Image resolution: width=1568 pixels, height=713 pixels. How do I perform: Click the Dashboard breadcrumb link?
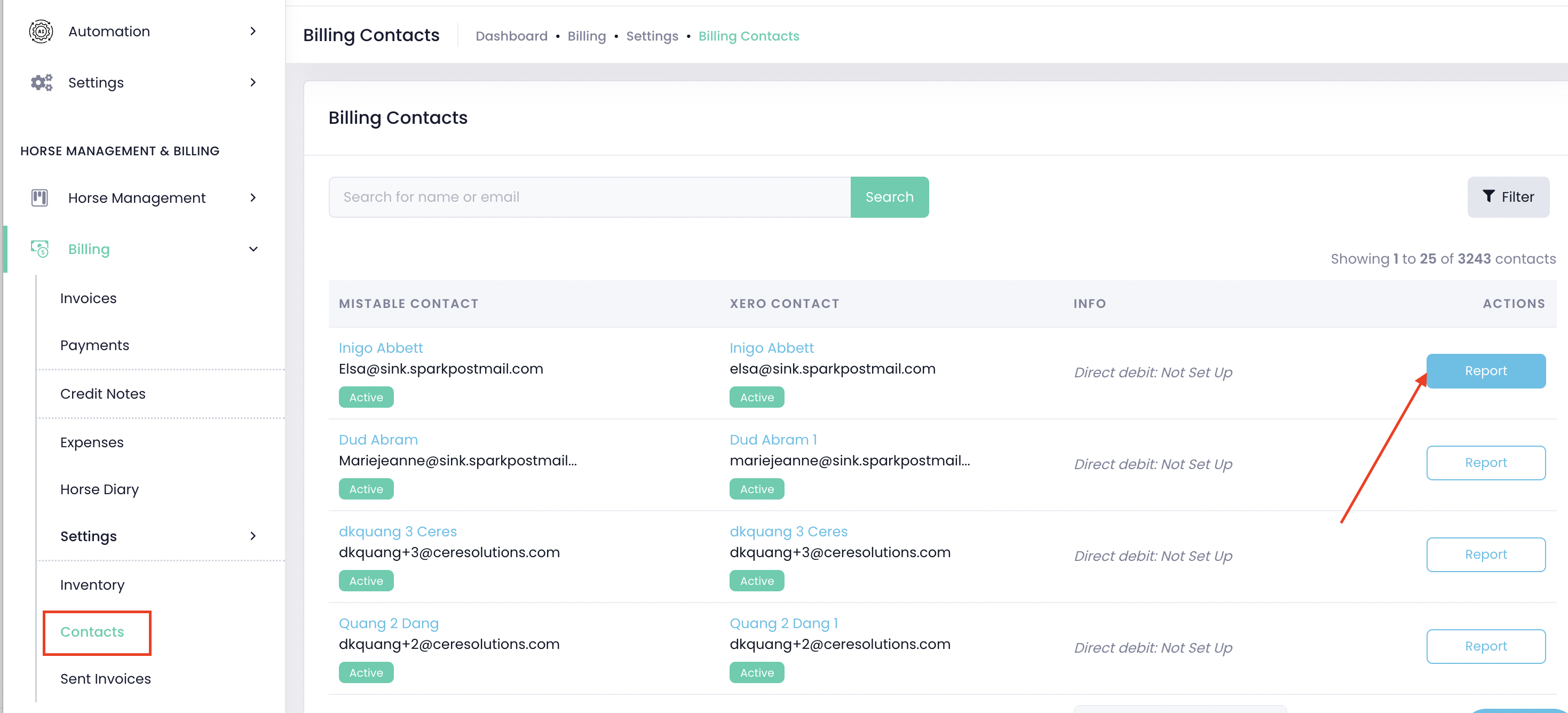click(x=511, y=36)
